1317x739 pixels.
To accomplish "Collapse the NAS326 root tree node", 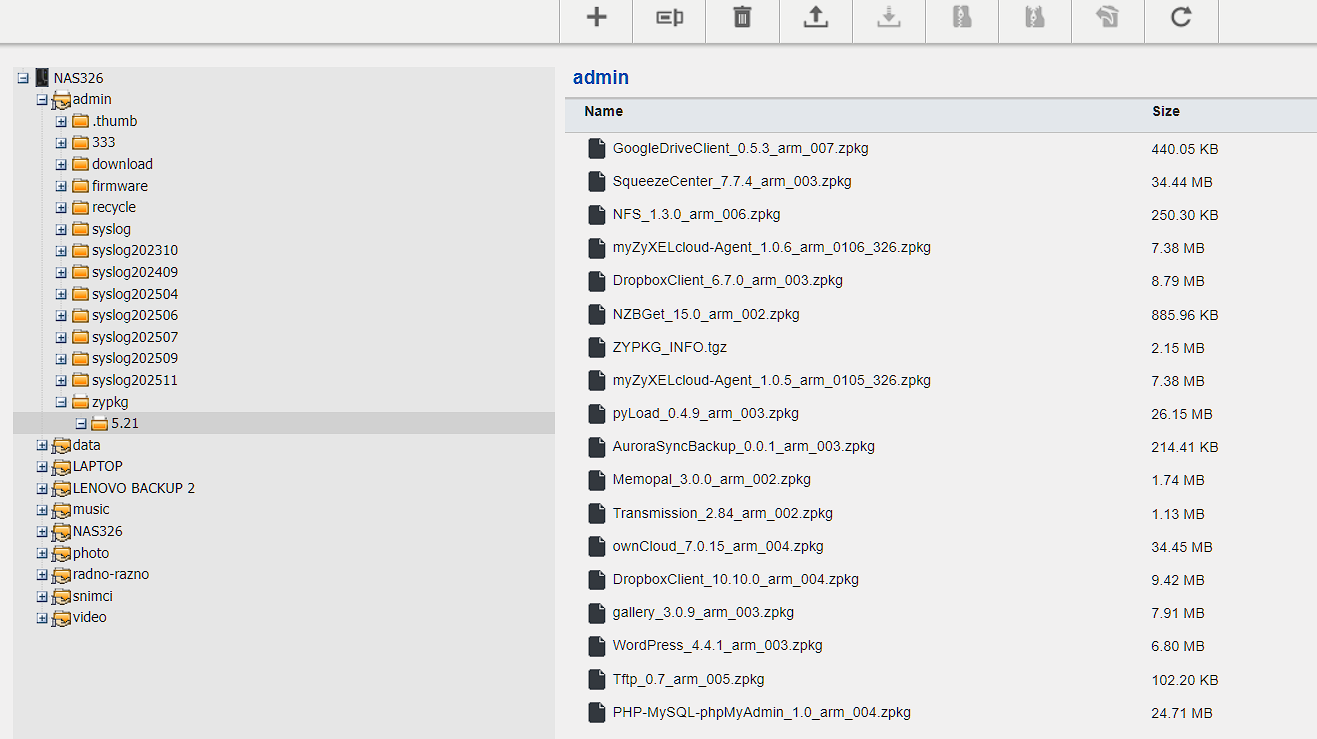I will tap(23, 78).
